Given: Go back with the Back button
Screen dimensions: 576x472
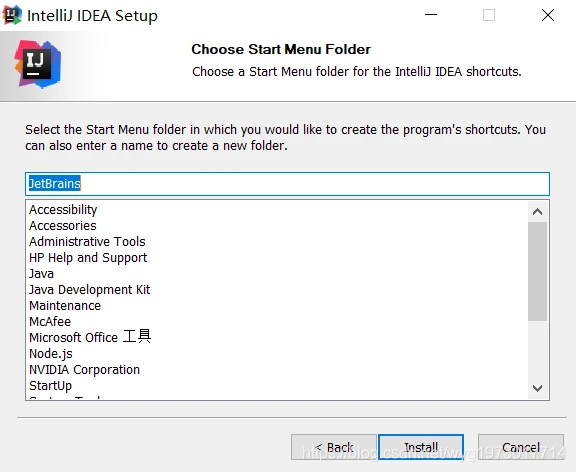Looking at the screenshot, I should [334, 447].
